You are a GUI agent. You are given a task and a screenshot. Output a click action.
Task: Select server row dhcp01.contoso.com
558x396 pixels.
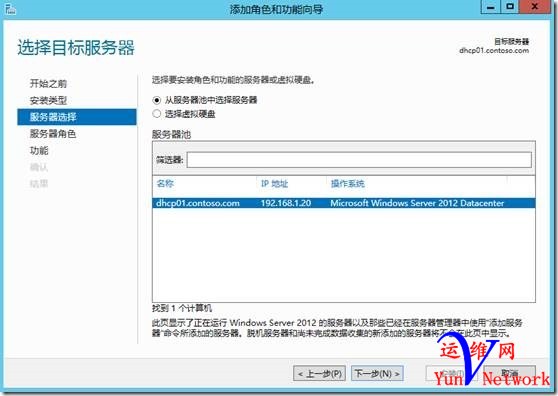pos(344,203)
